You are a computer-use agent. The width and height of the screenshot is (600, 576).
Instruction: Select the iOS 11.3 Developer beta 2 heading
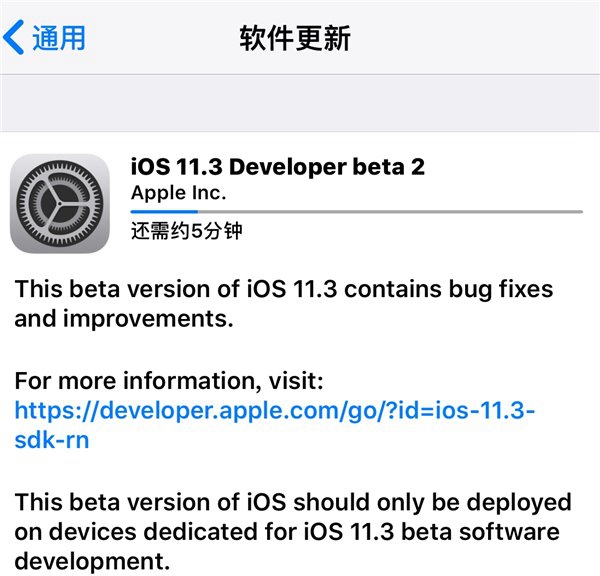coord(278,167)
